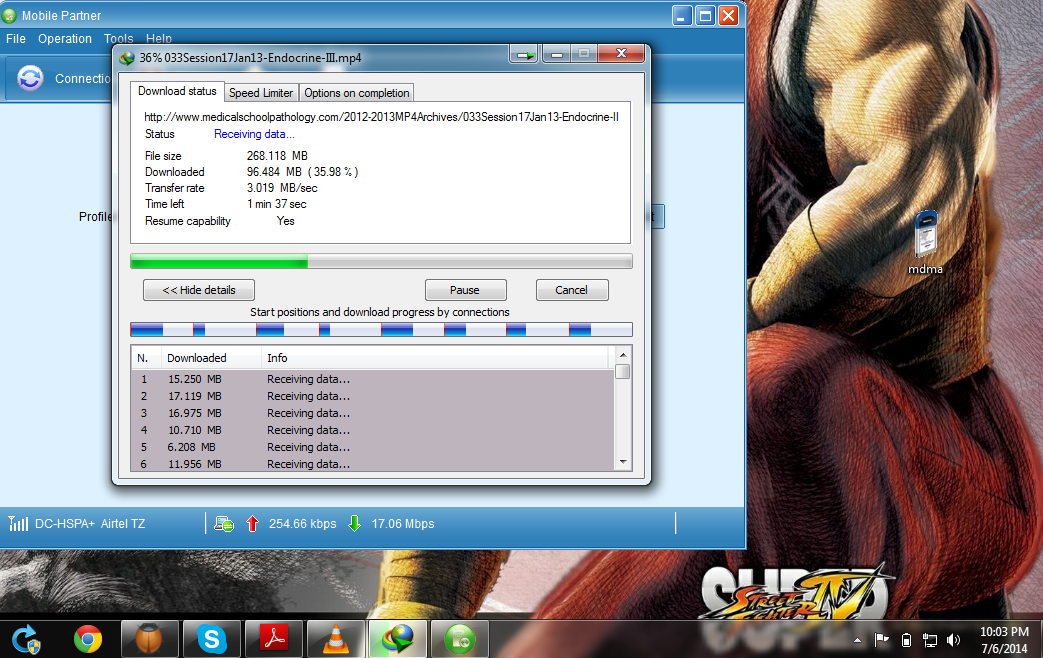This screenshot has width=1043, height=658.
Task: Open Adobe Reader from the taskbar
Action: 274,639
